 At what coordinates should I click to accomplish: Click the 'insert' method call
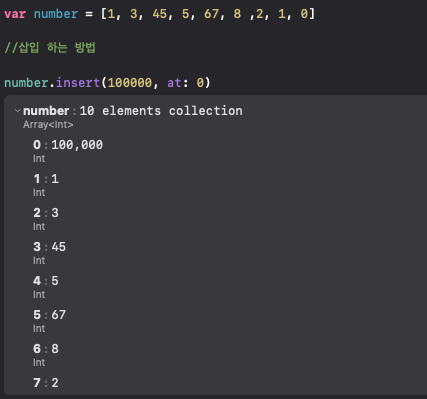pos(78,82)
